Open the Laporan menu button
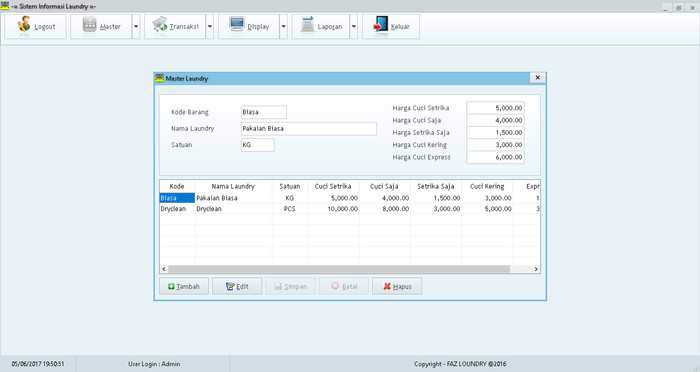700x372 pixels. pyautogui.click(x=321, y=26)
